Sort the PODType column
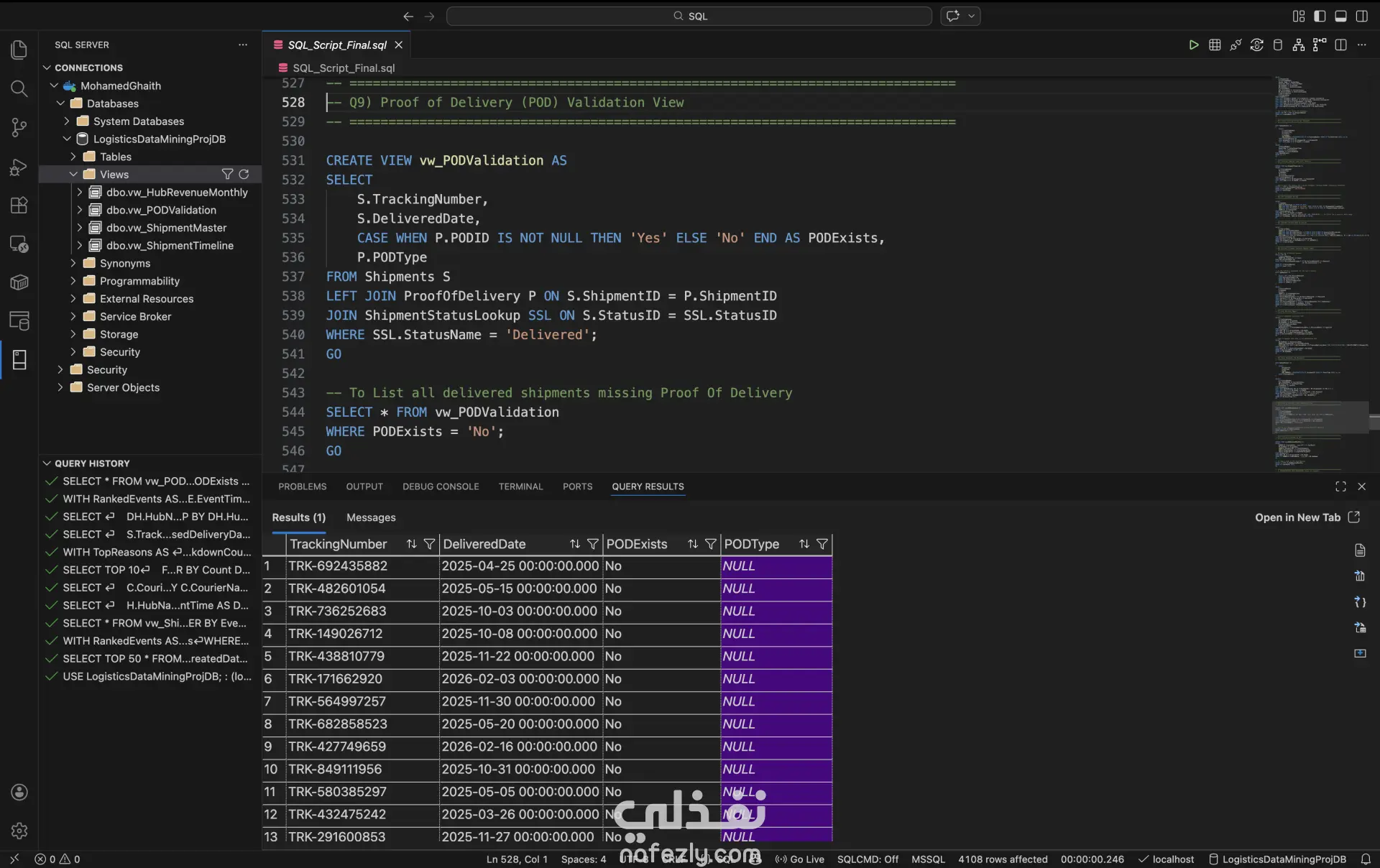 (x=804, y=544)
